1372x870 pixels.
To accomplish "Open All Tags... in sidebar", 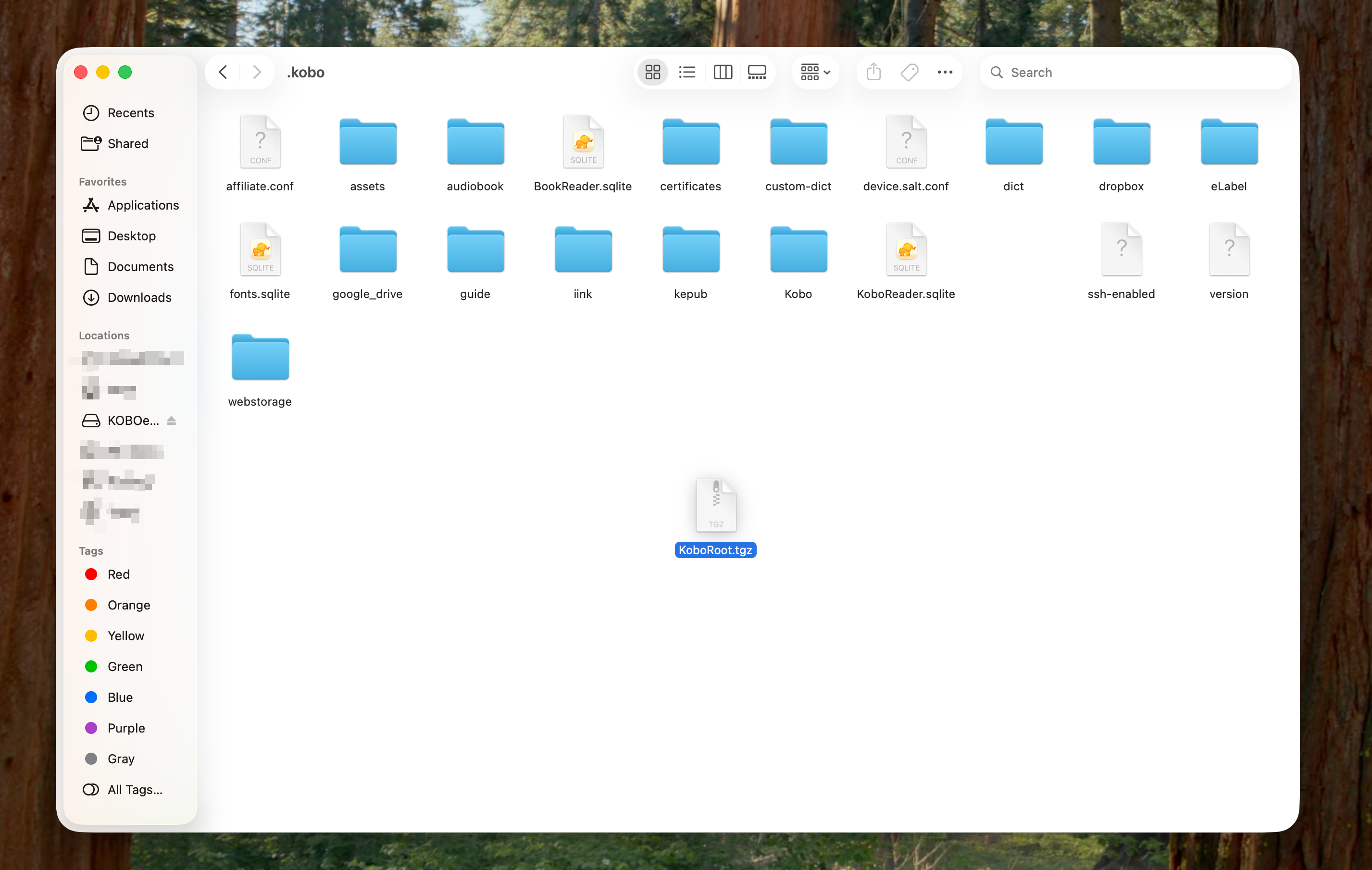I will (135, 790).
